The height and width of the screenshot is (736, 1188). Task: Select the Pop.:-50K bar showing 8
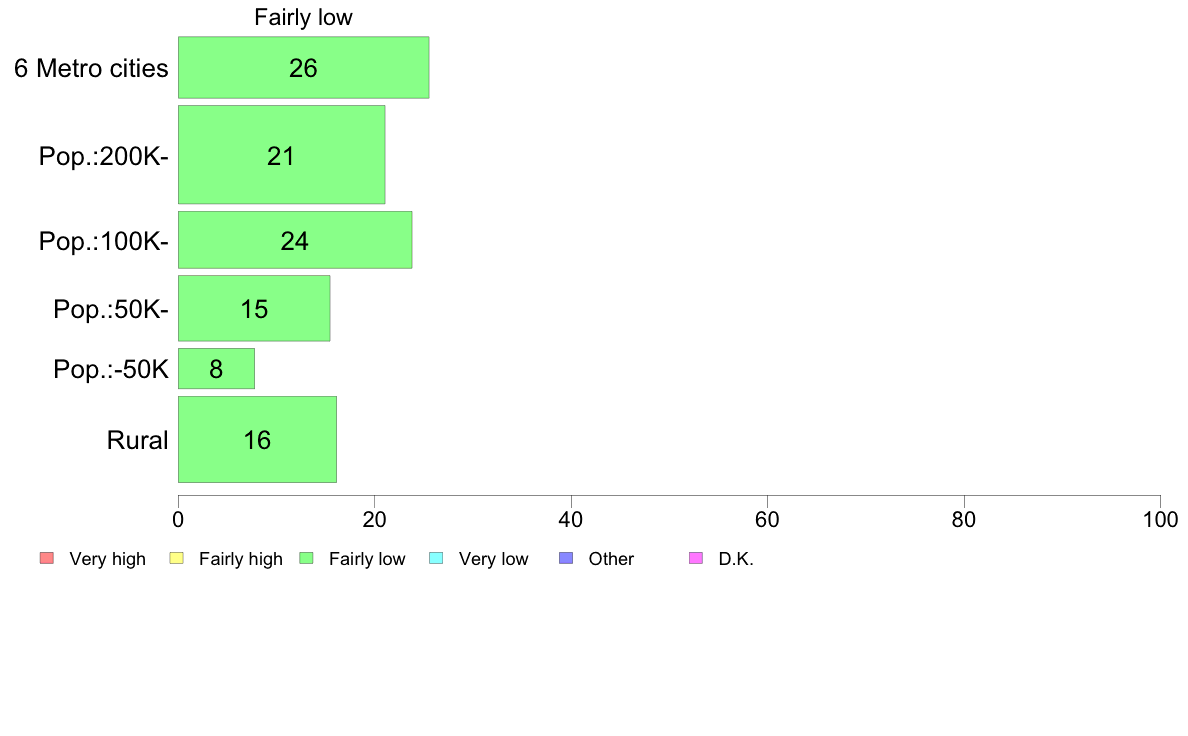click(217, 368)
